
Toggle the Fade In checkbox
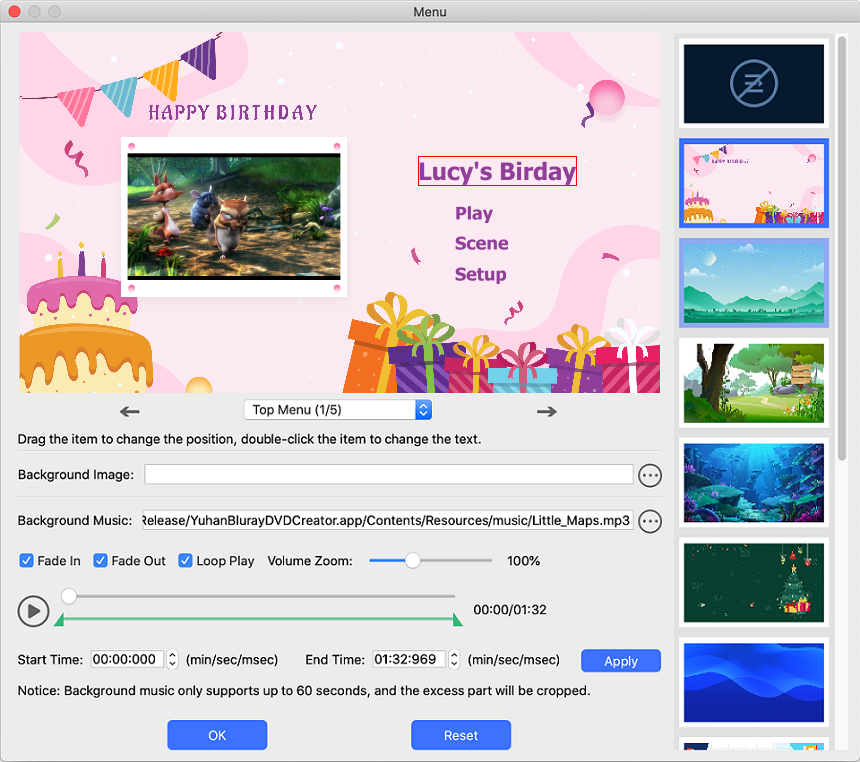click(26, 561)
